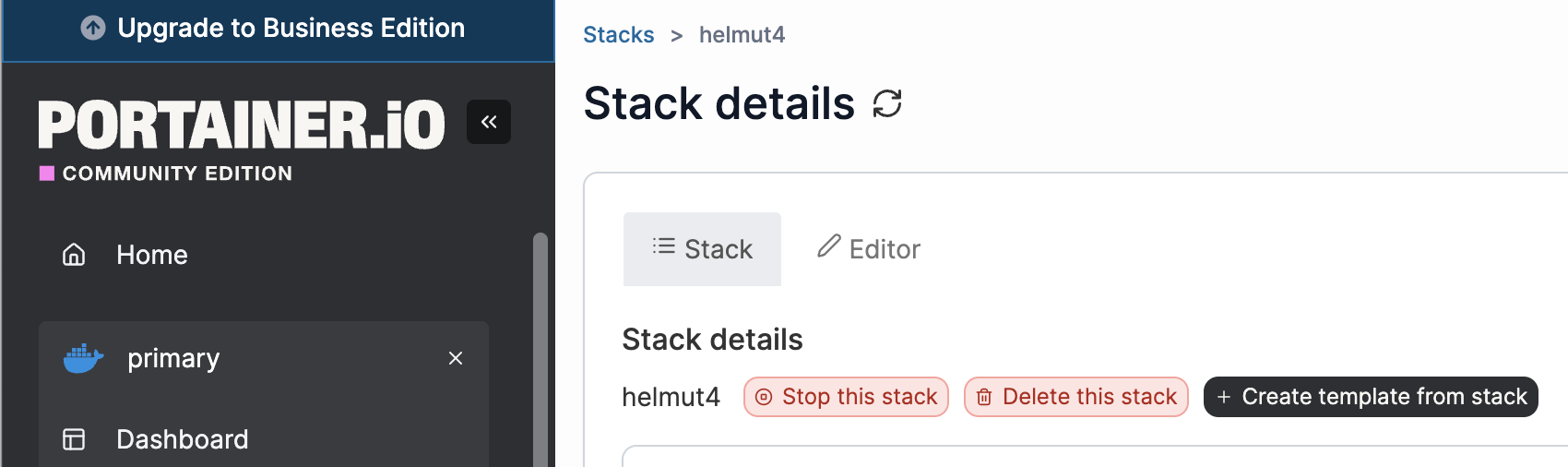Click the Dashboard layout icon
This screenshot has height=467, width=1568.
[74, 439]
